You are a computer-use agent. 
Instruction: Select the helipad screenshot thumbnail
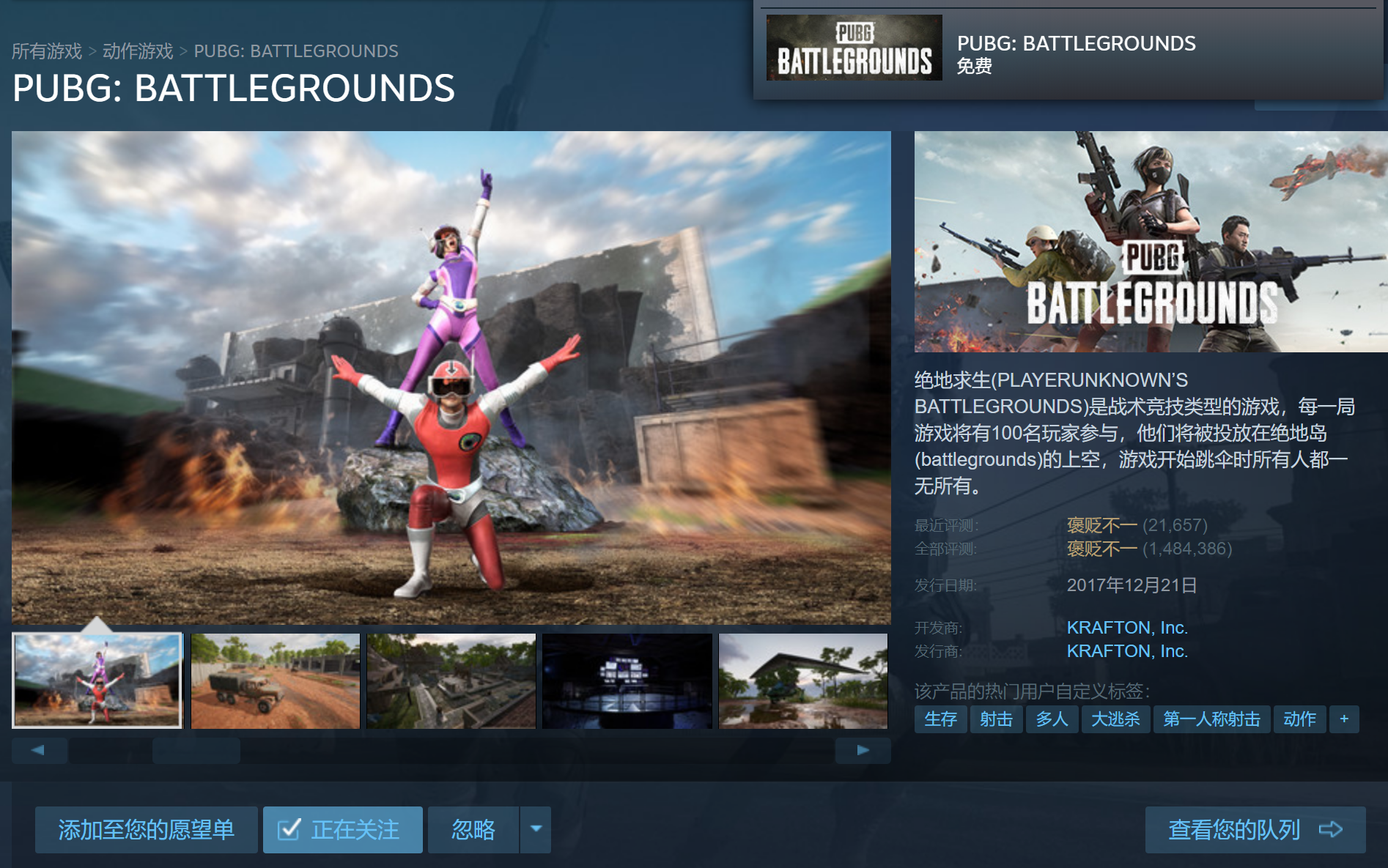(803, 680)
